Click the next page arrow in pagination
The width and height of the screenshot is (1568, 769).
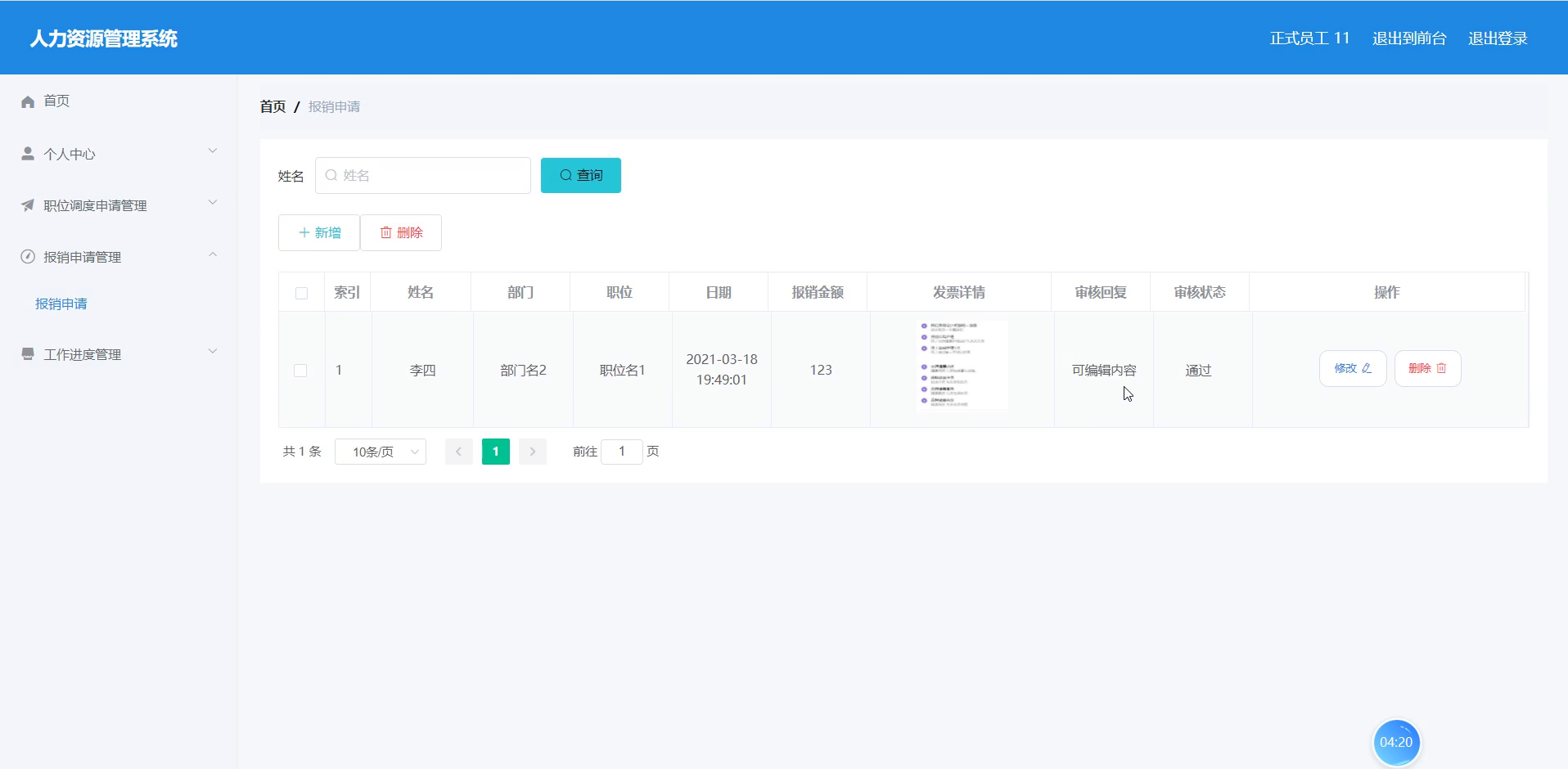533,452
